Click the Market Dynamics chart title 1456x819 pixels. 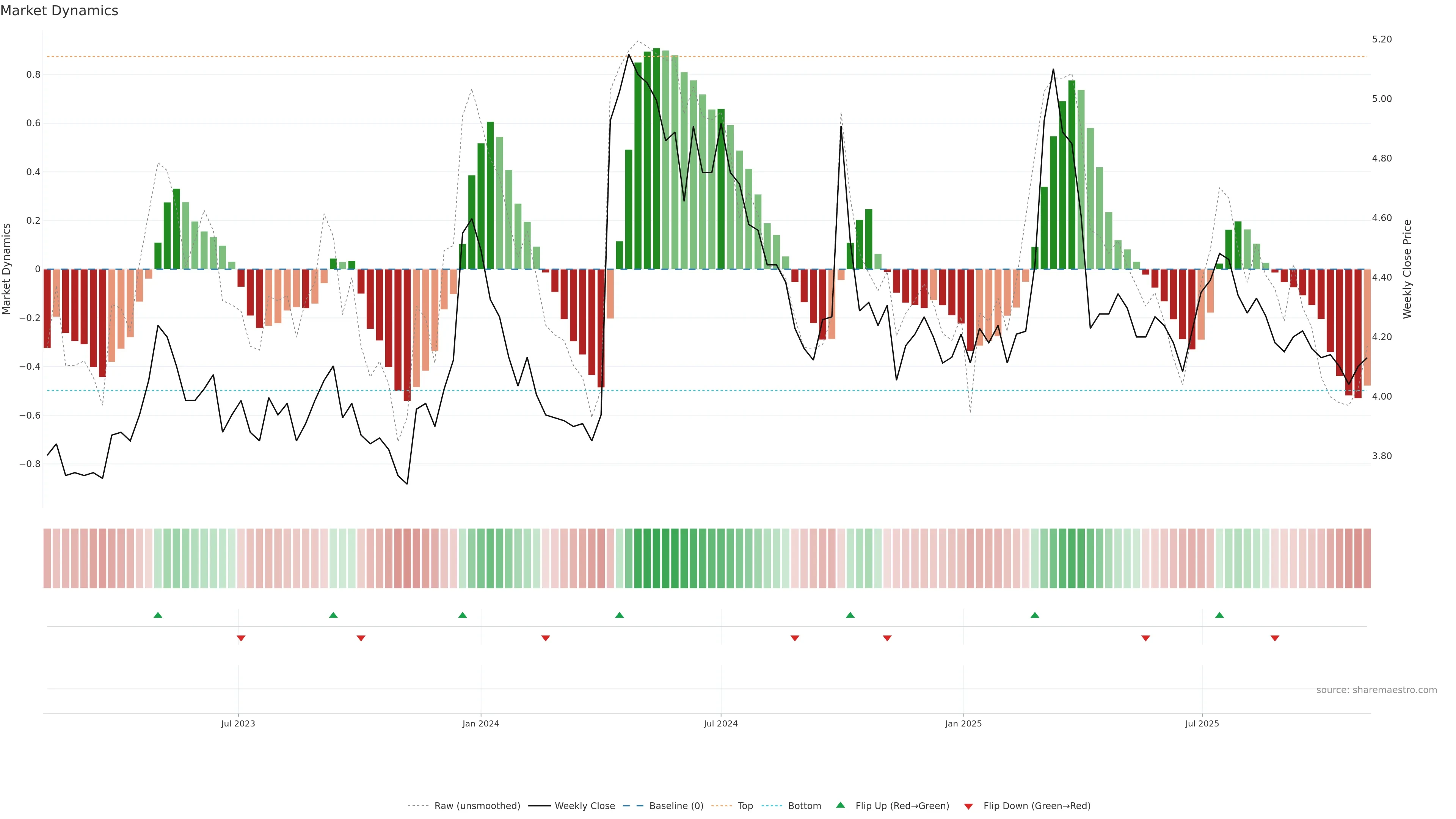click(60, 11)
